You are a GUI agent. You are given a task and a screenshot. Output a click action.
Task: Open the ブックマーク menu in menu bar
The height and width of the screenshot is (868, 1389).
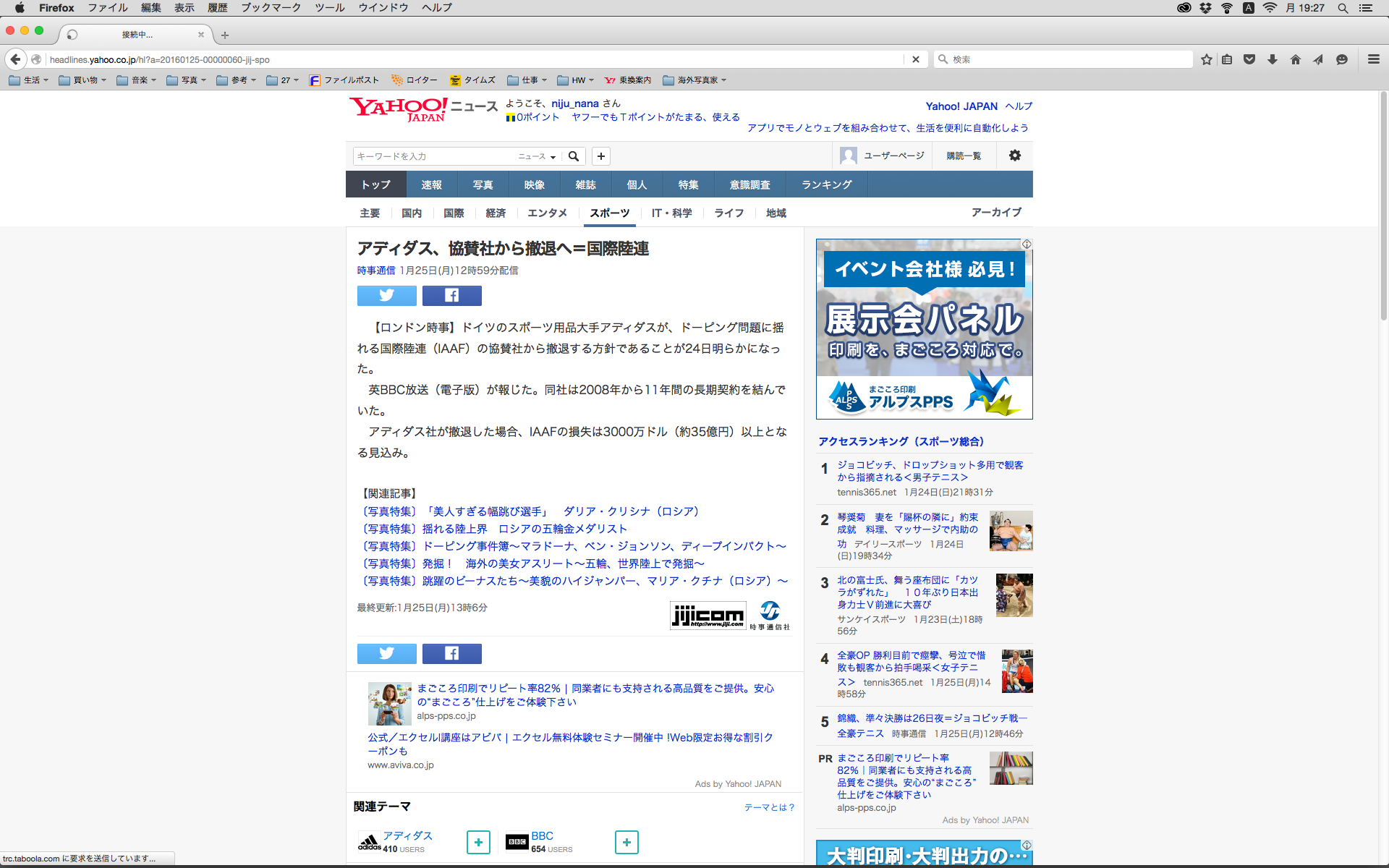(x=271, y=8)
